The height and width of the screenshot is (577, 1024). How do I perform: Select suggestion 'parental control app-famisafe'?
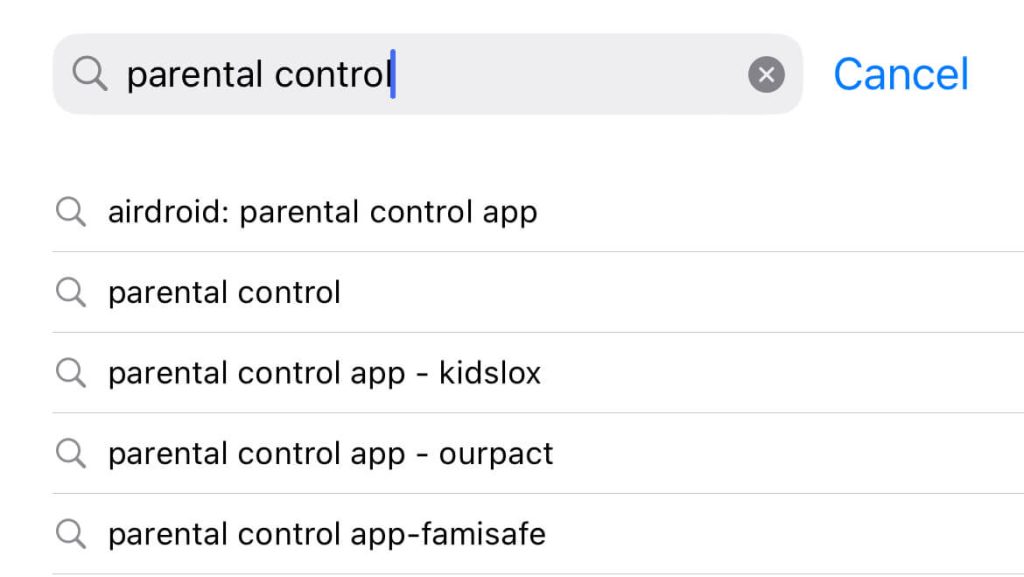tap(538, 534)
